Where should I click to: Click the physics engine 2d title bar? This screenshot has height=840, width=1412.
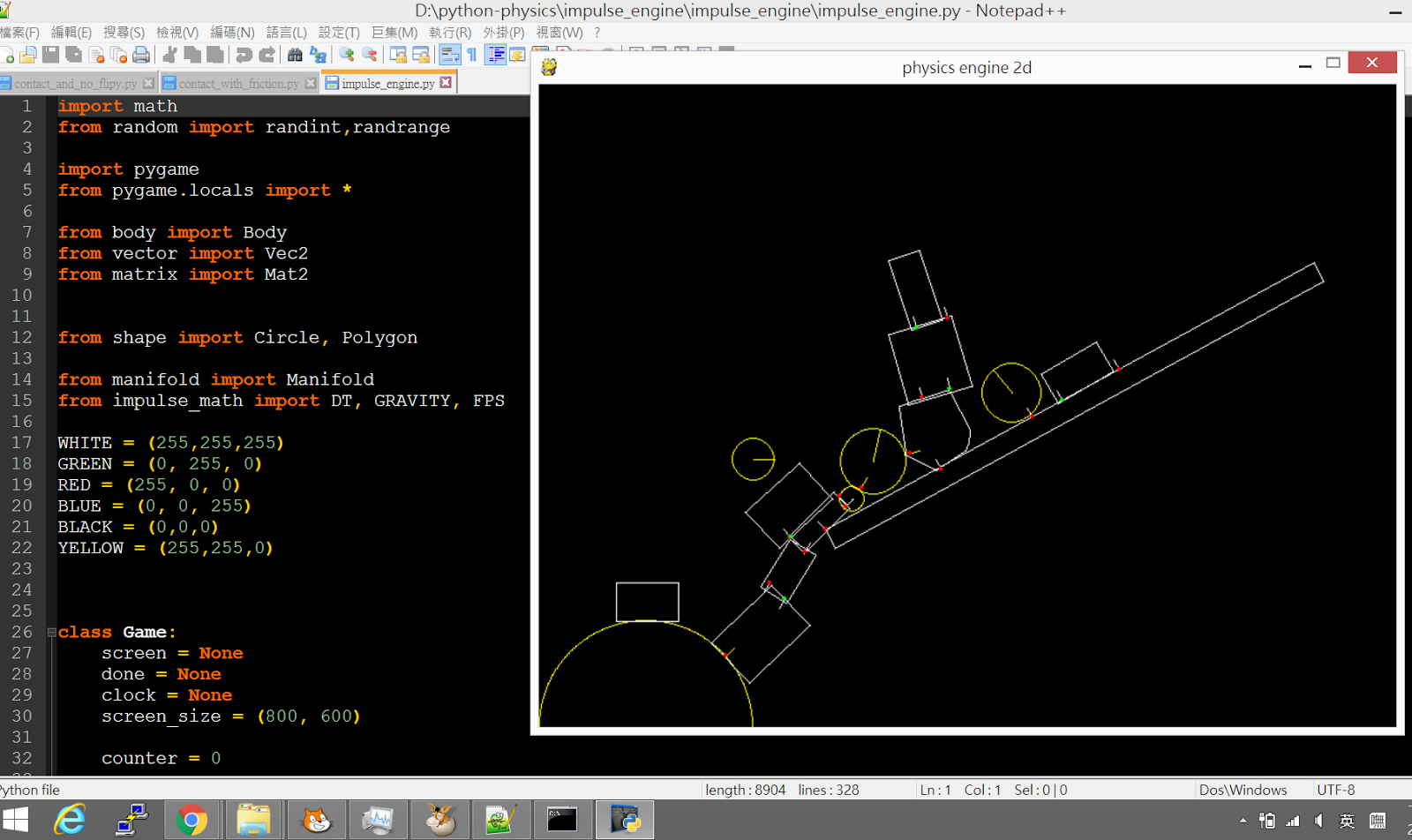coord(966,67)
